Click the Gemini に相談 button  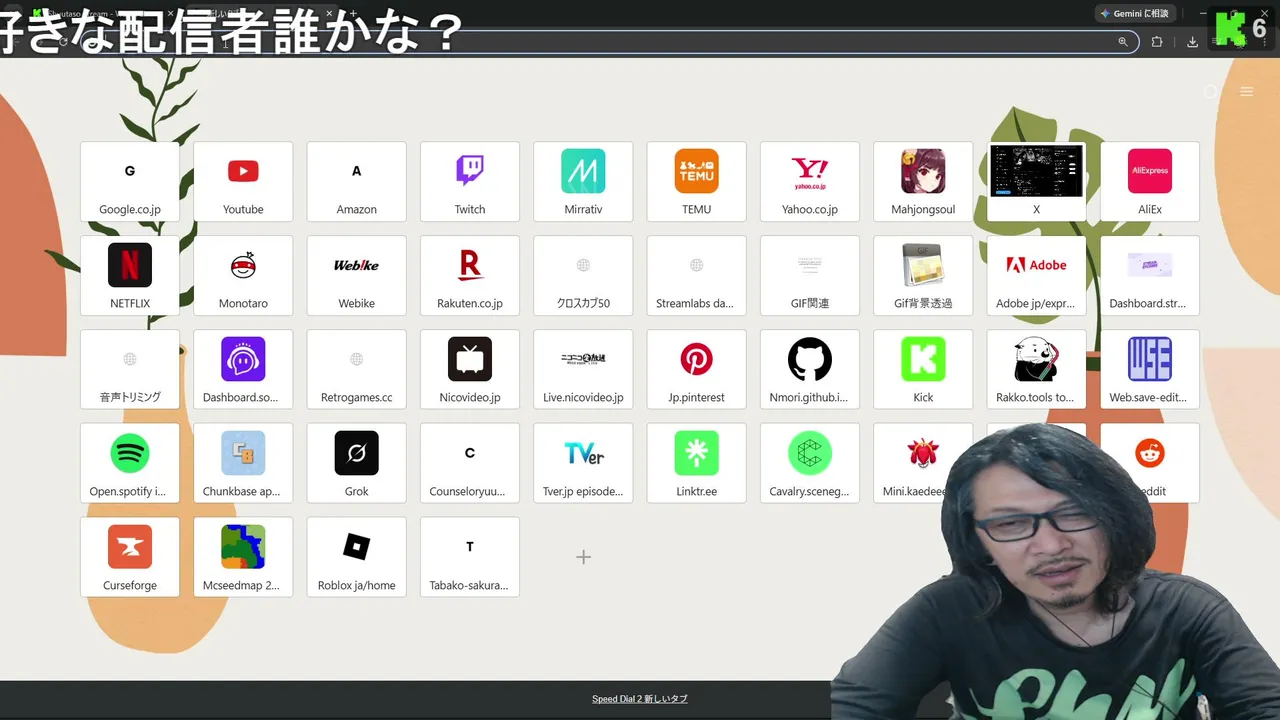(x=1134, y=13)
